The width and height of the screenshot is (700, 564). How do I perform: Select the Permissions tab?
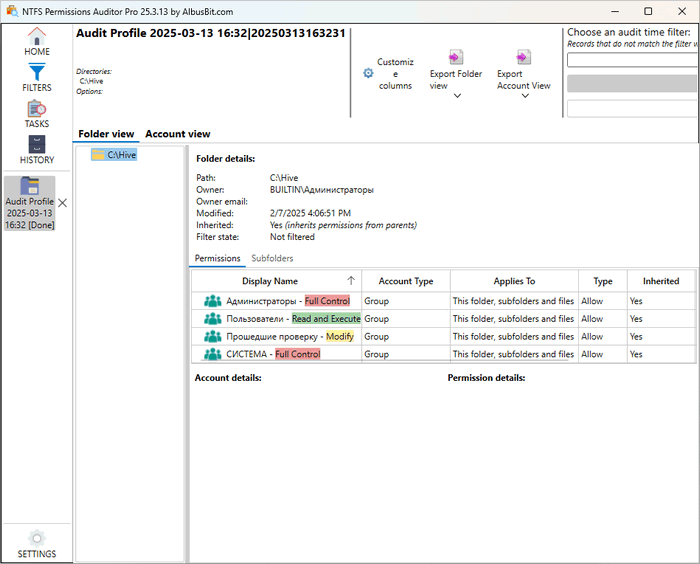coord(217,258)
